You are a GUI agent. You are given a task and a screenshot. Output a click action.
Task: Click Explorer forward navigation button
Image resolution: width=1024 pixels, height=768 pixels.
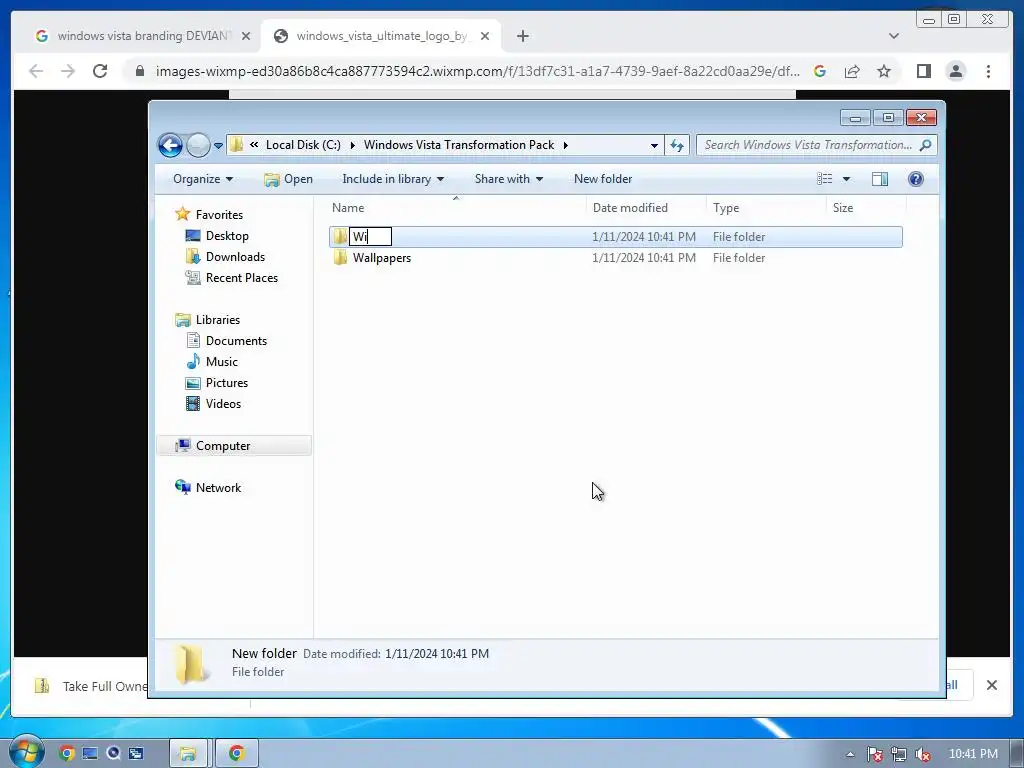pyautogui.click(x=198, y=145)
